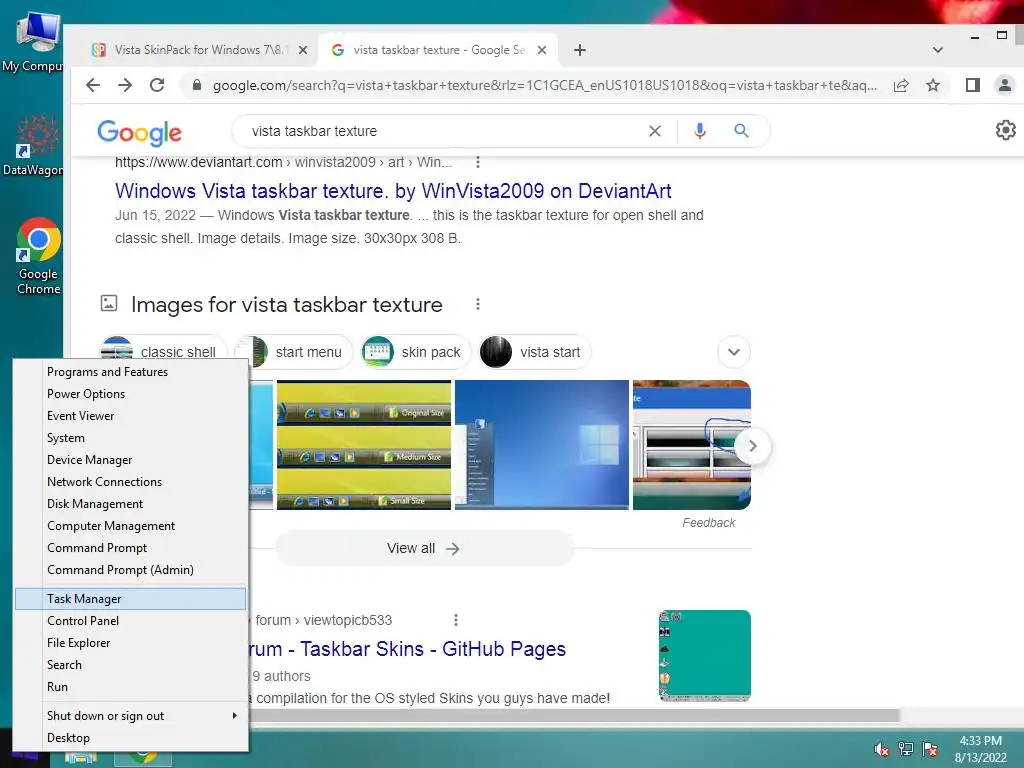Open Windows Vista taskbar texture DeviantArt link

(393, 191)
